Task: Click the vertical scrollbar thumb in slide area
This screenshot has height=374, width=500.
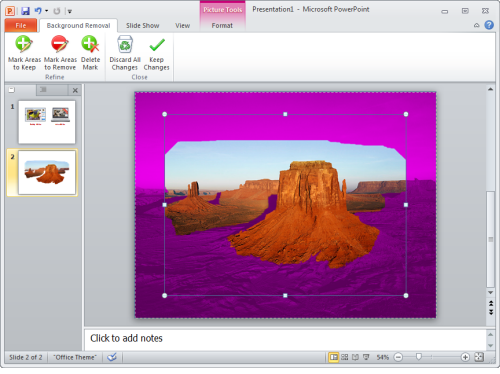Action: click(490, 239)
